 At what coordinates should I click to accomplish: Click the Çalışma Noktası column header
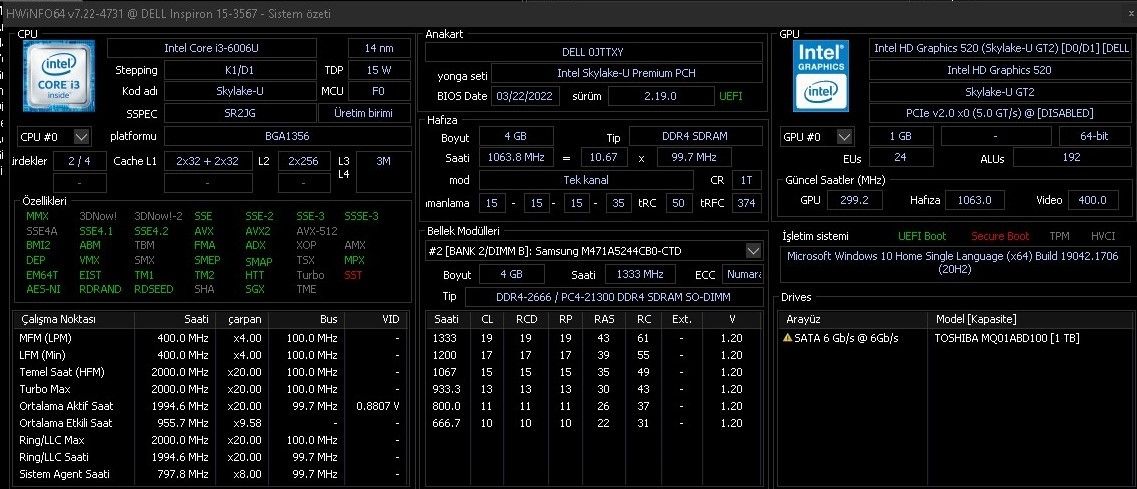click(74, 319)
